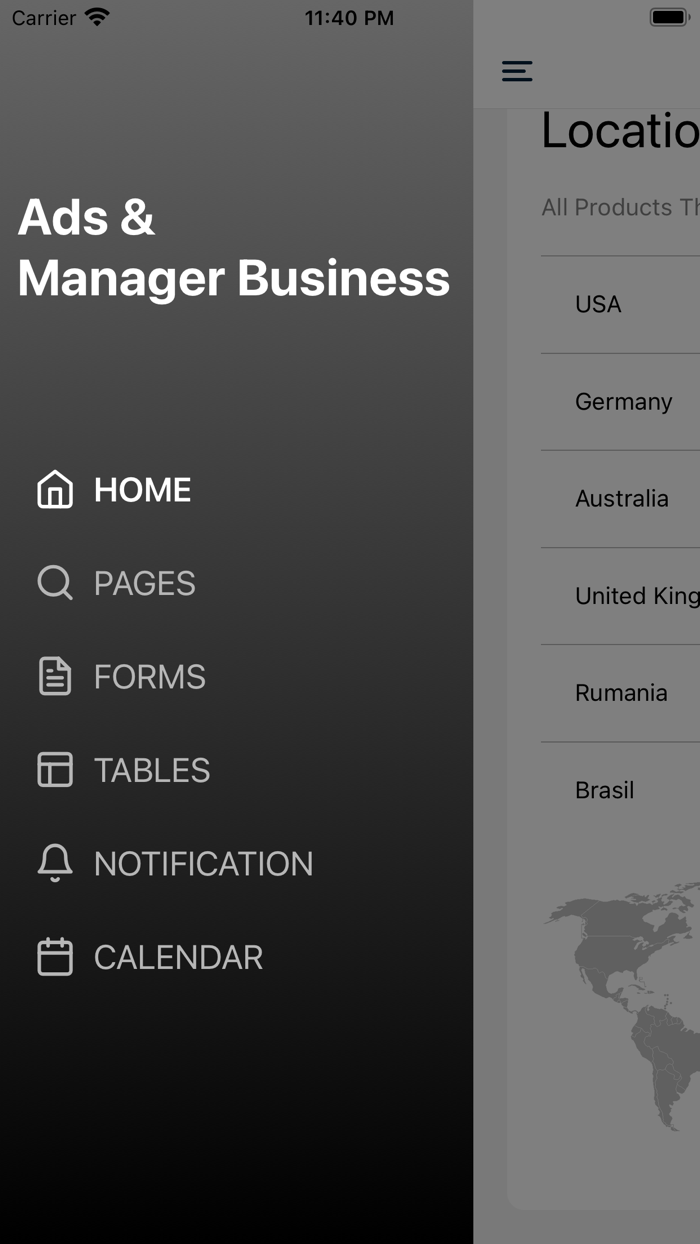The height and width of the screenshot is (1244, 700).
Task: Choose Australia in the locations list
Action: click(x=622, y=498)
